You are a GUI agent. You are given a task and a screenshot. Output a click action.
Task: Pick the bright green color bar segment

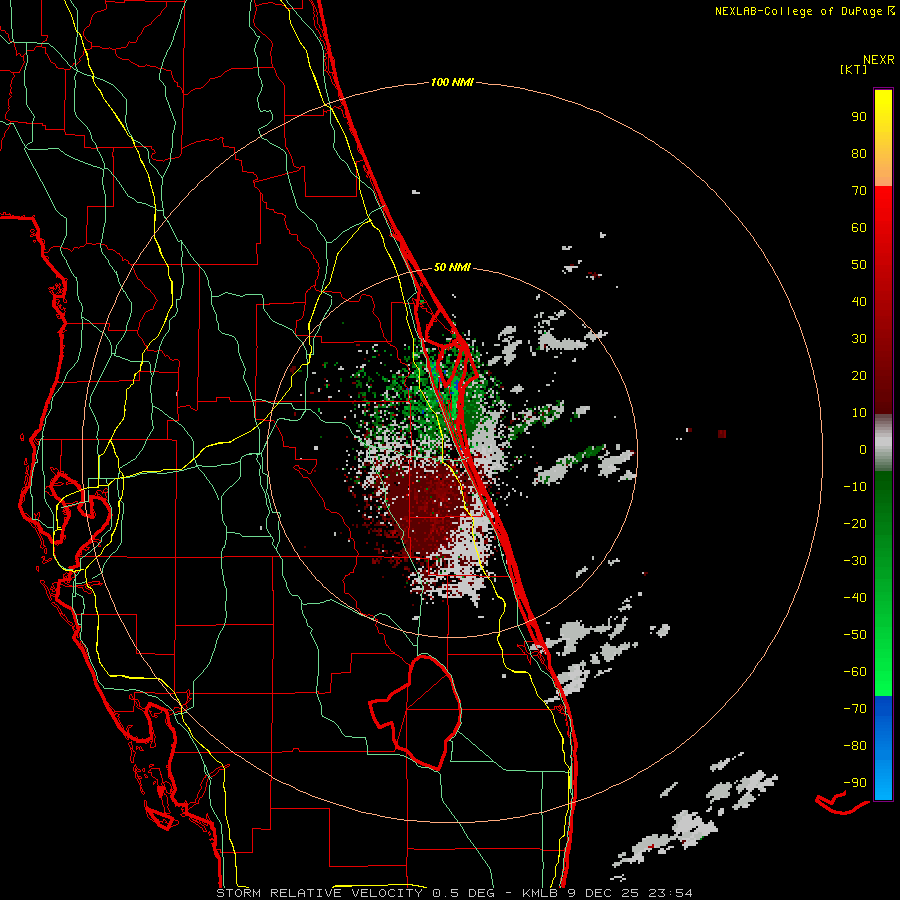[x=883, y=660]
